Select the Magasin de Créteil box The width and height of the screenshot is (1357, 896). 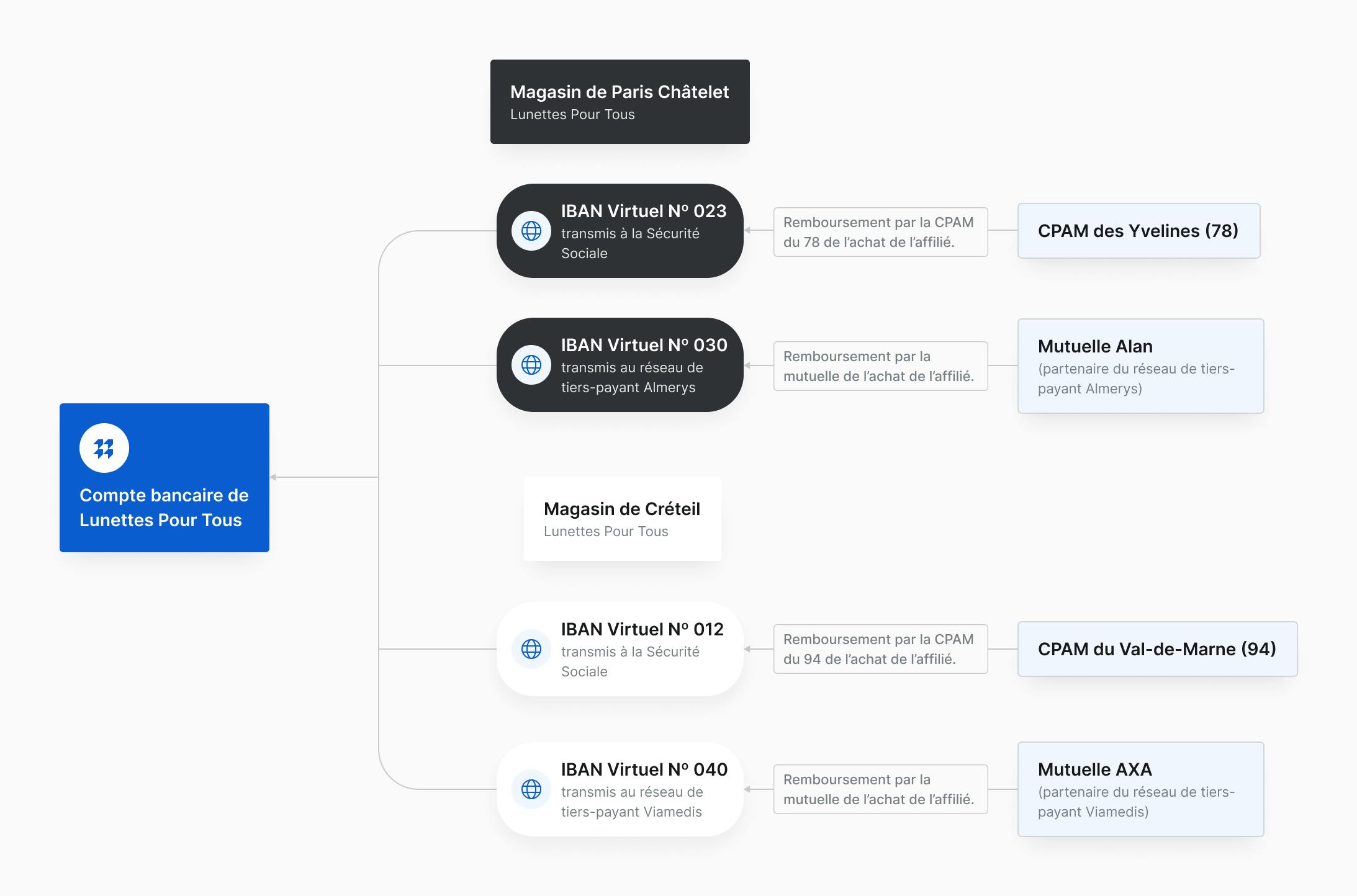pyautogui.click(x=623, y=519)
